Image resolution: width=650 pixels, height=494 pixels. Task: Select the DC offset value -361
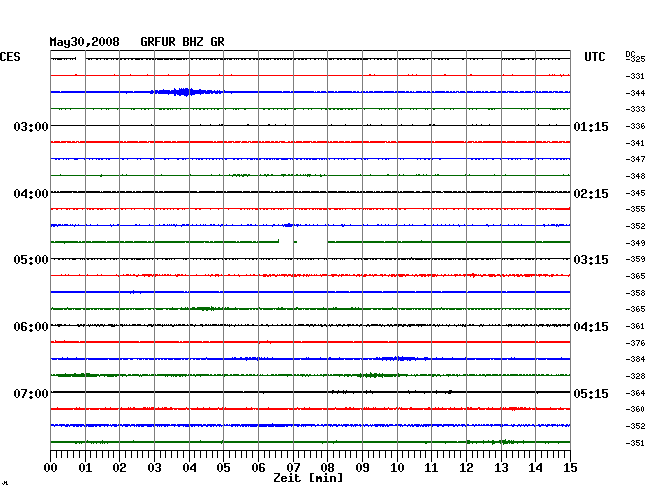pos(635,326)
